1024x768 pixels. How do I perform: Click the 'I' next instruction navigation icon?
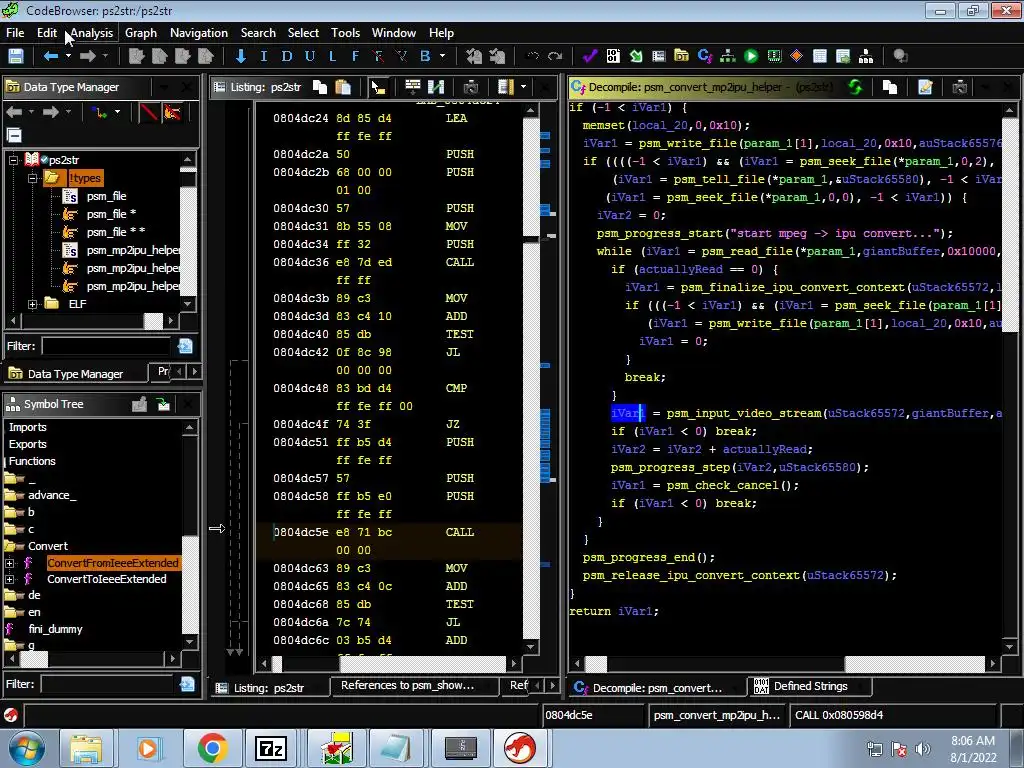264,56
